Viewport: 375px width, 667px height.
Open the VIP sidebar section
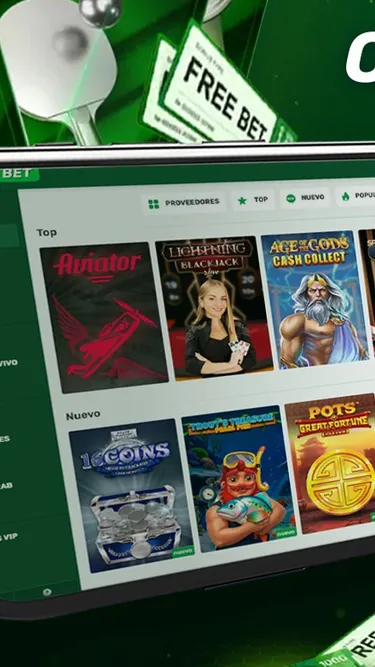(x=9, y=537)
